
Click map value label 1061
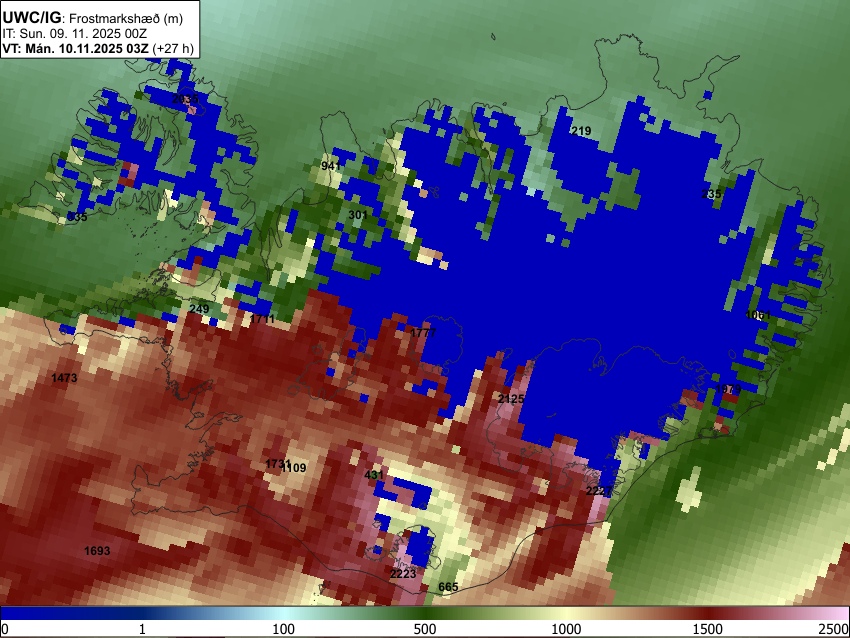758,315
